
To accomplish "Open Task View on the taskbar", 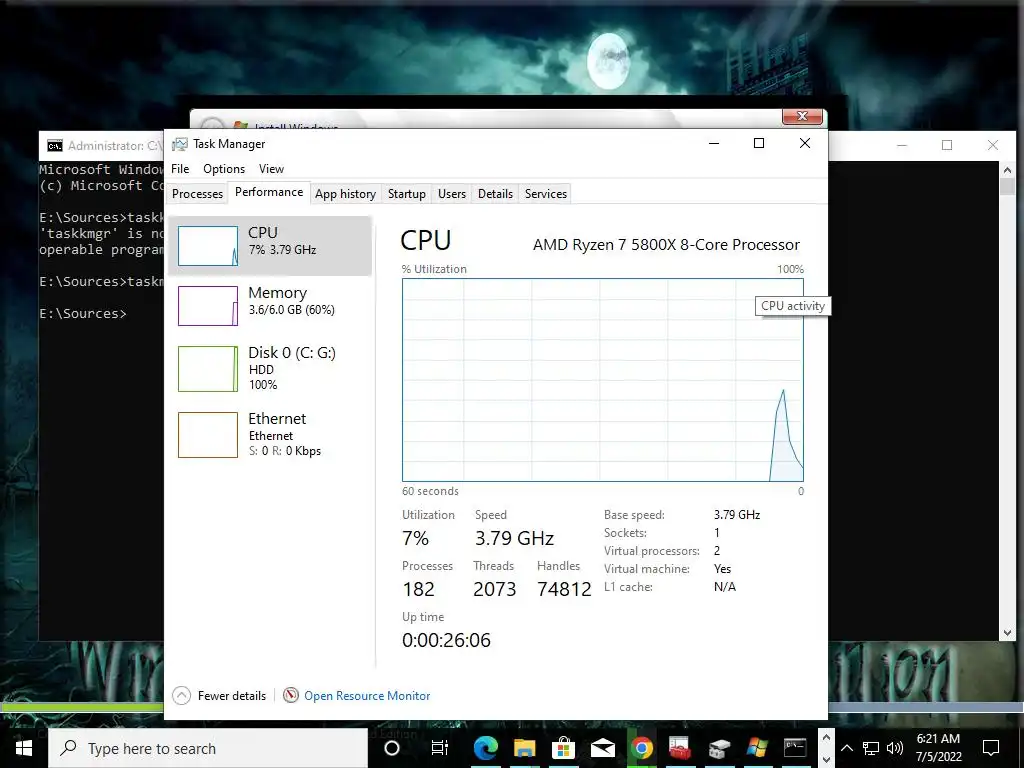I will click(x=440, y=748).
